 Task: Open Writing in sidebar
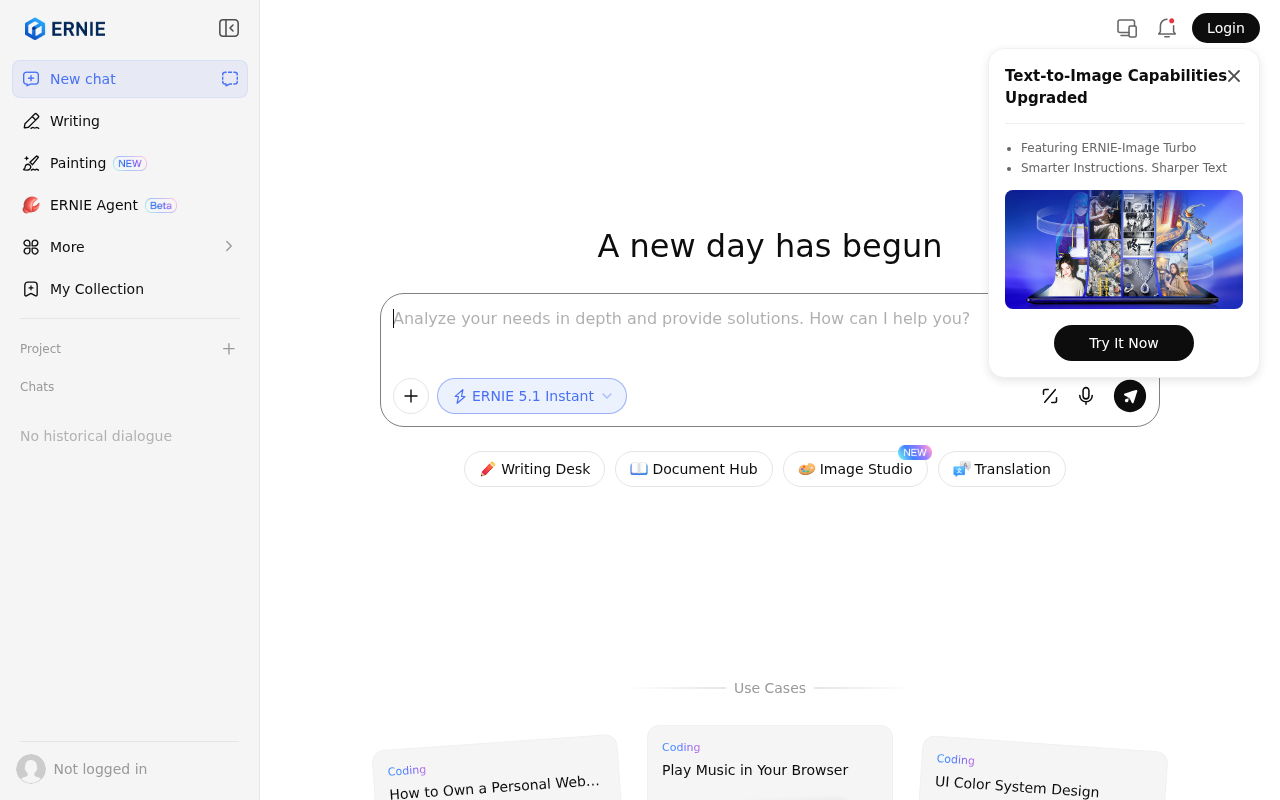click(130, 121)
